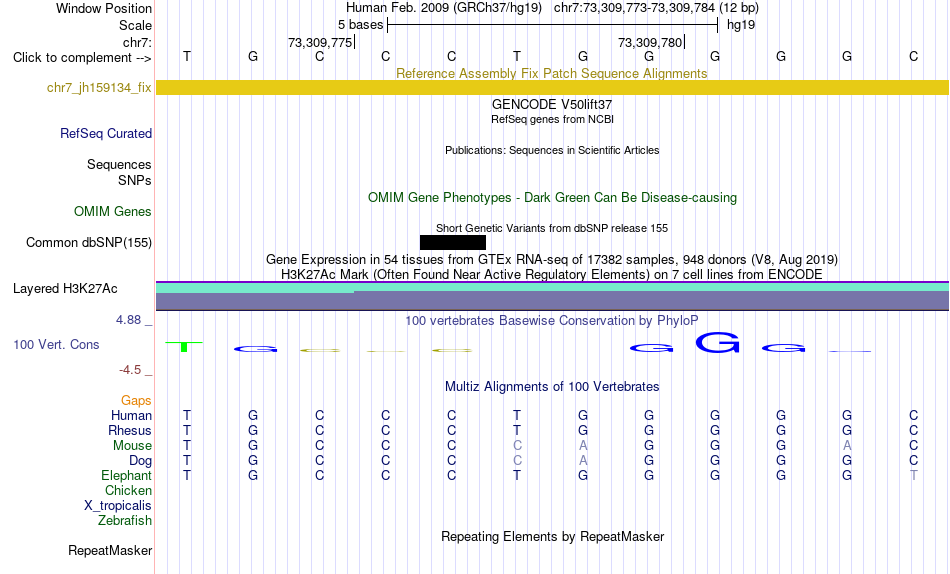Image resolution: width=950 pixels, height=574 pixels.
Task: Click the OMIM Gene Phenotypes track title
Action: pyautogui.click(x=552, y=198)
